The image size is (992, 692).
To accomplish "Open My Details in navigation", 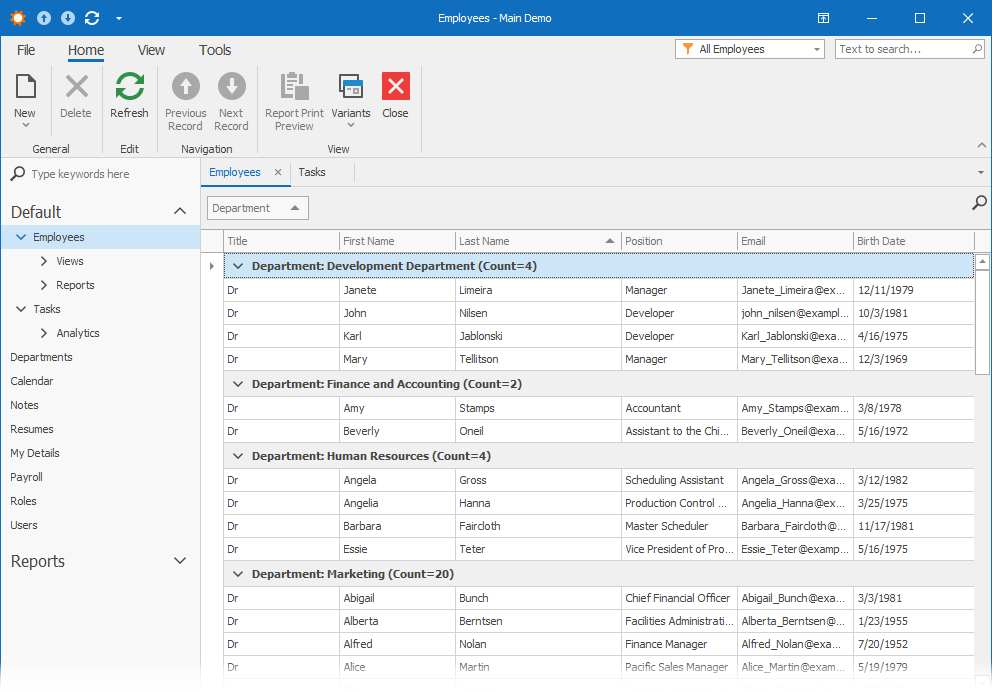I will pyautogui.click(x=35, y=454).
